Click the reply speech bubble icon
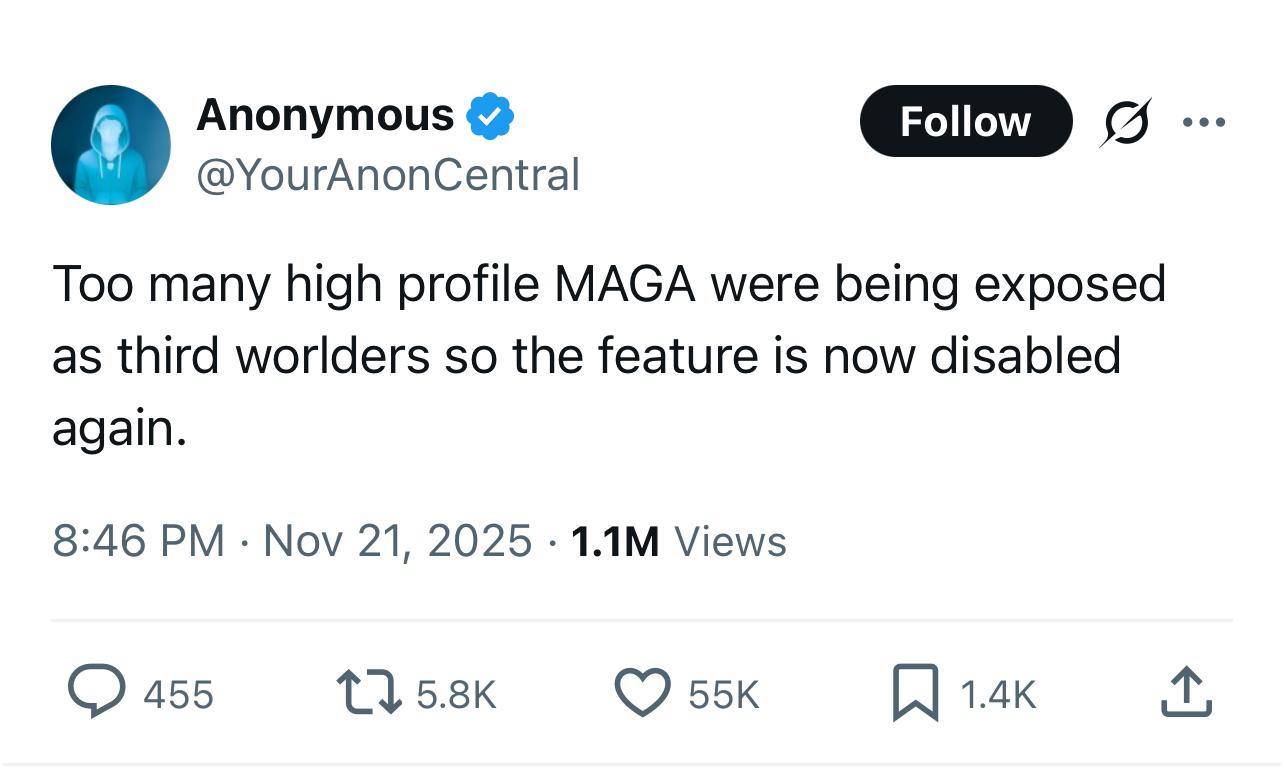 tap(95, 693)
